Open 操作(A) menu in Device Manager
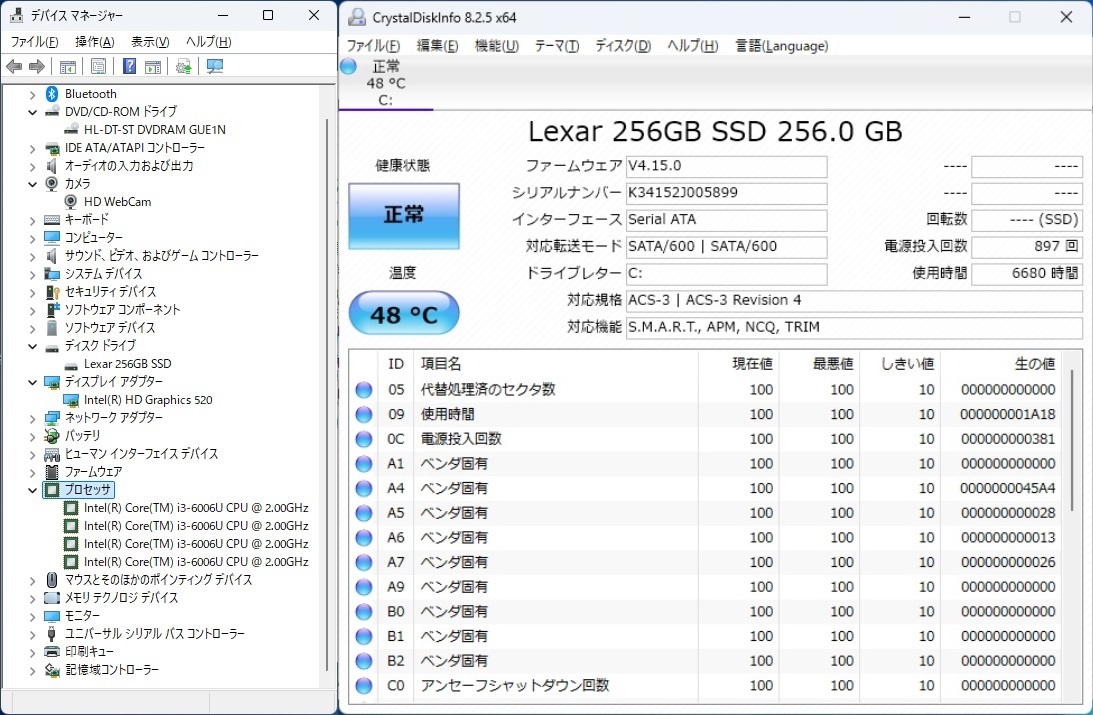Image resolution: width=1093 pixels, height=715 pixels. (x=95, y=42)
